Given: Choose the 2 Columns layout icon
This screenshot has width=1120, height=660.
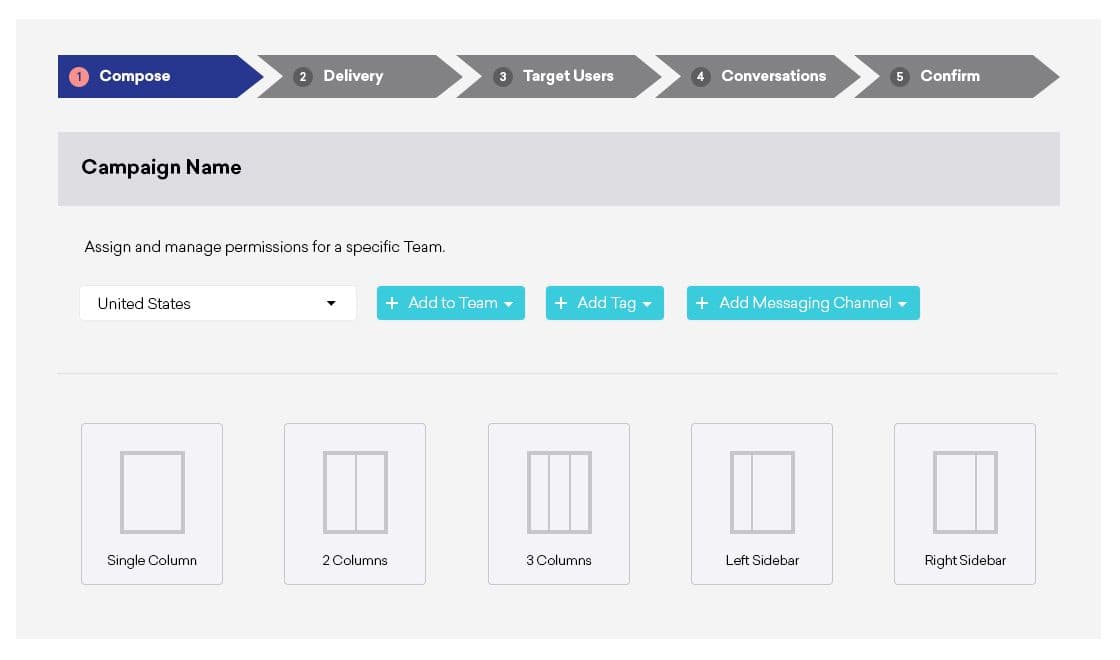Looking at the screenshot, I should tap(355, 492).
